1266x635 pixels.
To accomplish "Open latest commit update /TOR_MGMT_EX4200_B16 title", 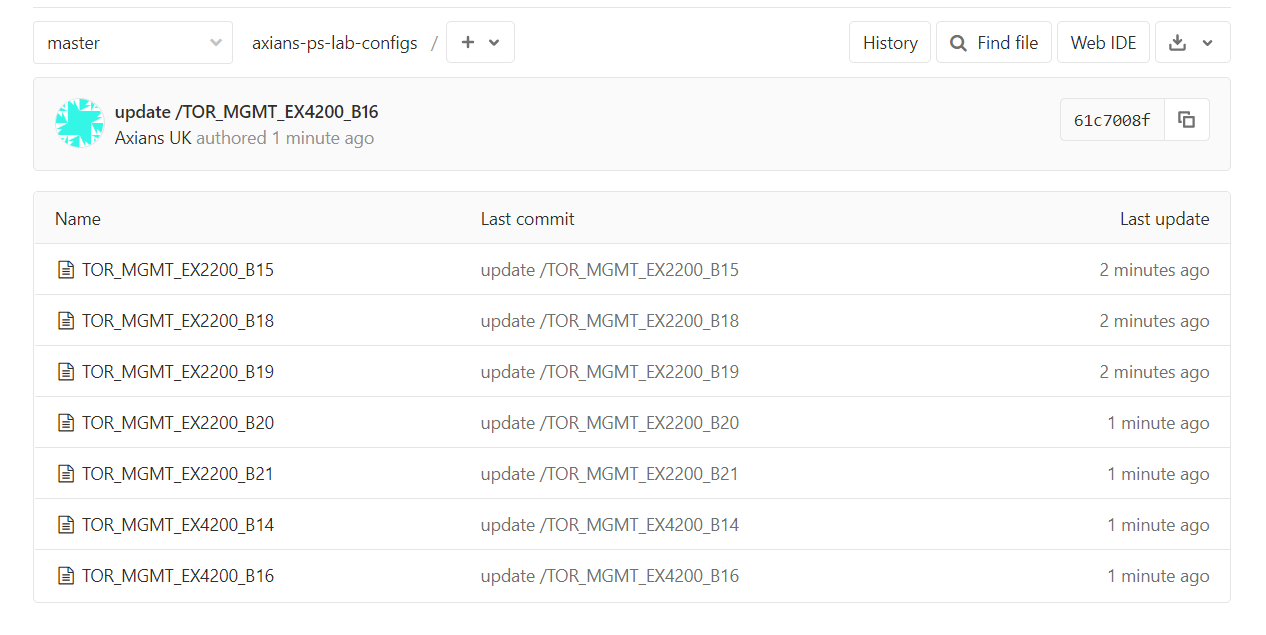I will tap(246, 112).
